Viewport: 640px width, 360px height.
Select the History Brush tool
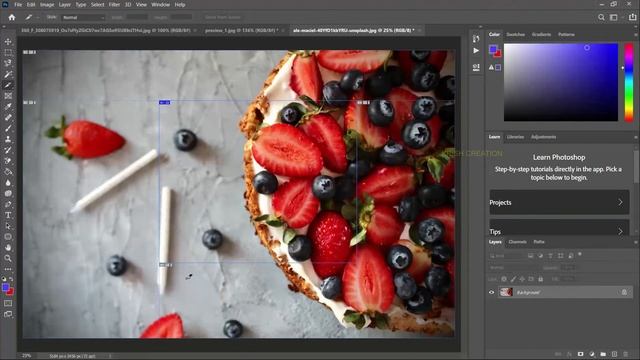click(x=8, y=150)
